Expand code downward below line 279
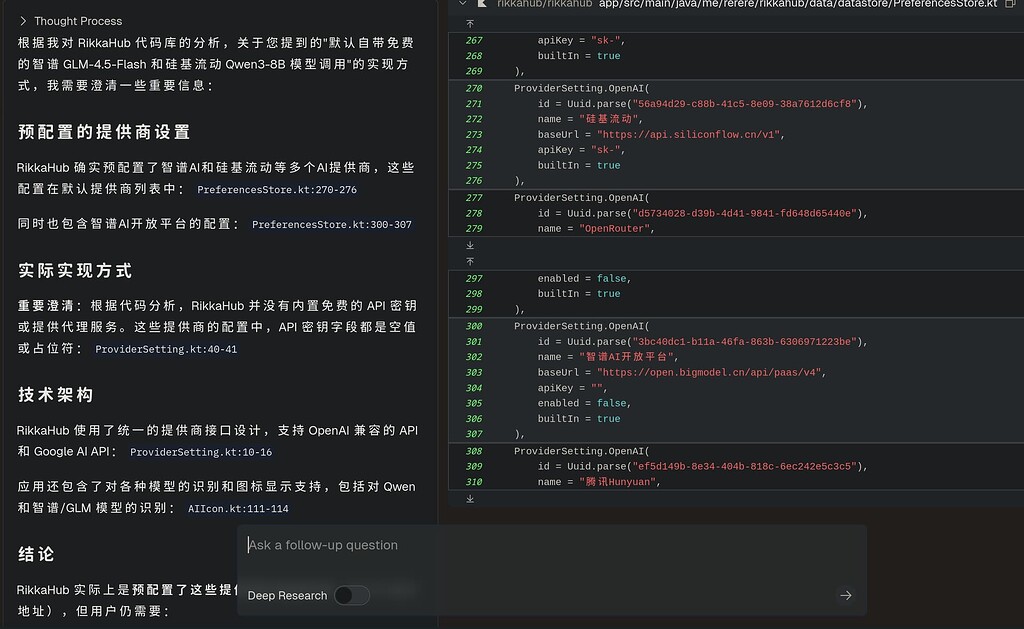The height and width of the screenshot is (629, 1024). pos(470,246)
